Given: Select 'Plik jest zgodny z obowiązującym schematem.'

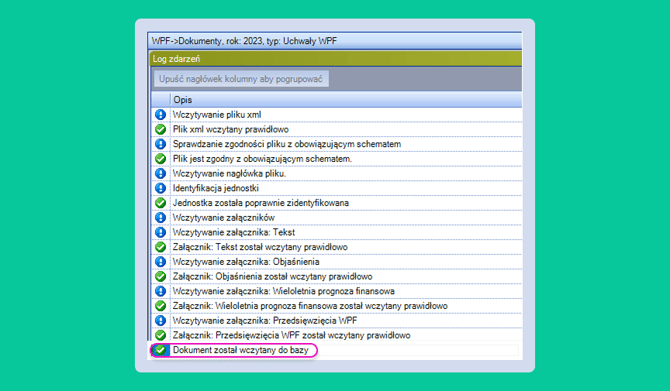Looking at the screenshot, I should [262, 159].
